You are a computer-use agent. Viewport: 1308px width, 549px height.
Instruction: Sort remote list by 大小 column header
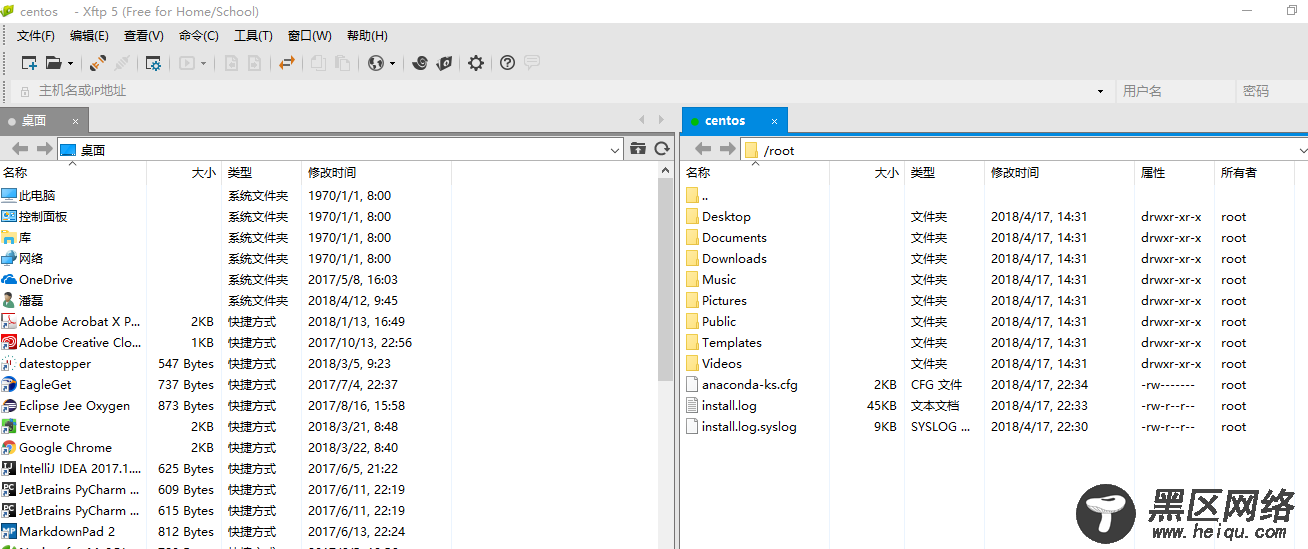click(867, 173)
